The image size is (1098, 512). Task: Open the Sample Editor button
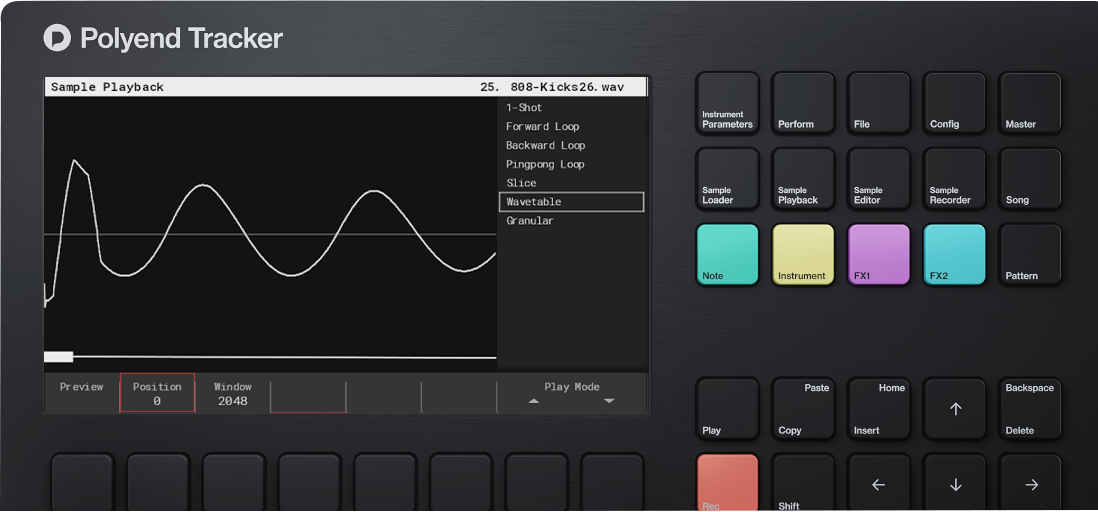pos(879,179)
